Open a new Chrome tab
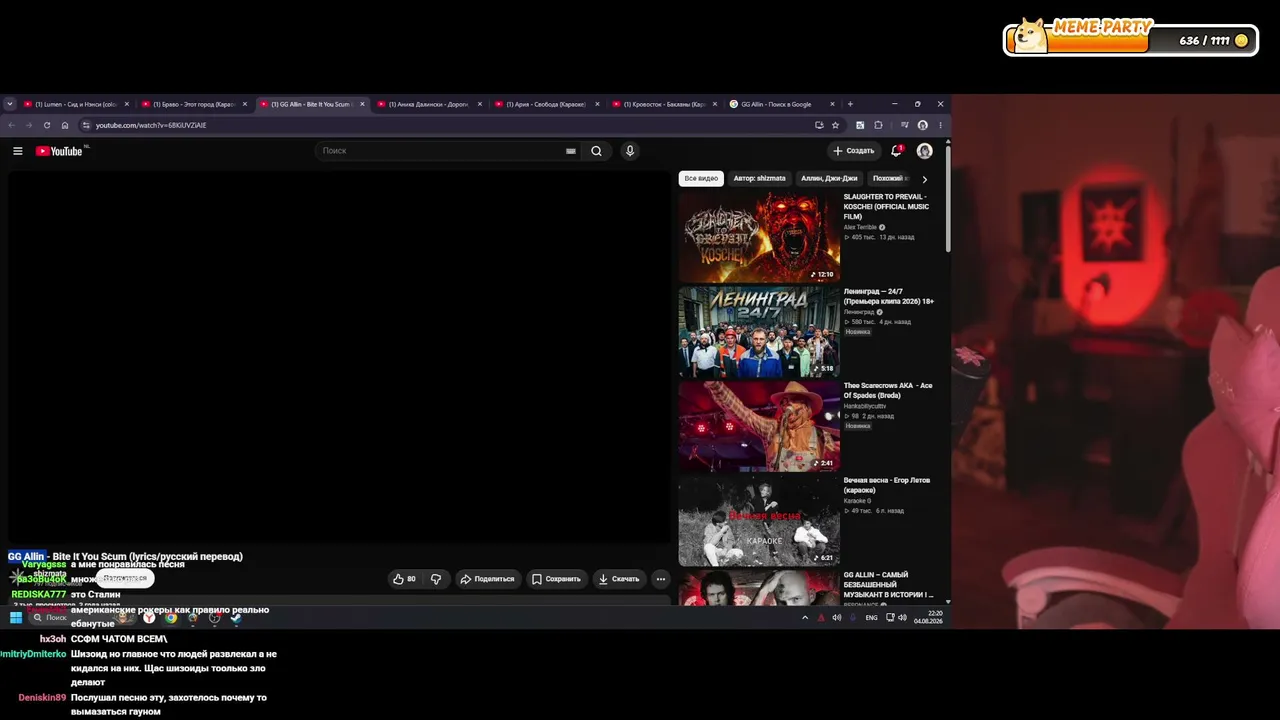Screen dimensions: 1280x720 coord(850,104)
